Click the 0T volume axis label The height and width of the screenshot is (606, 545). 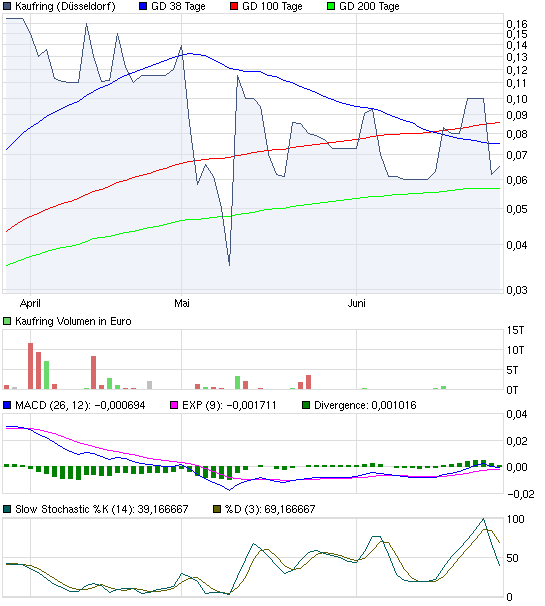tap(513, 390)
